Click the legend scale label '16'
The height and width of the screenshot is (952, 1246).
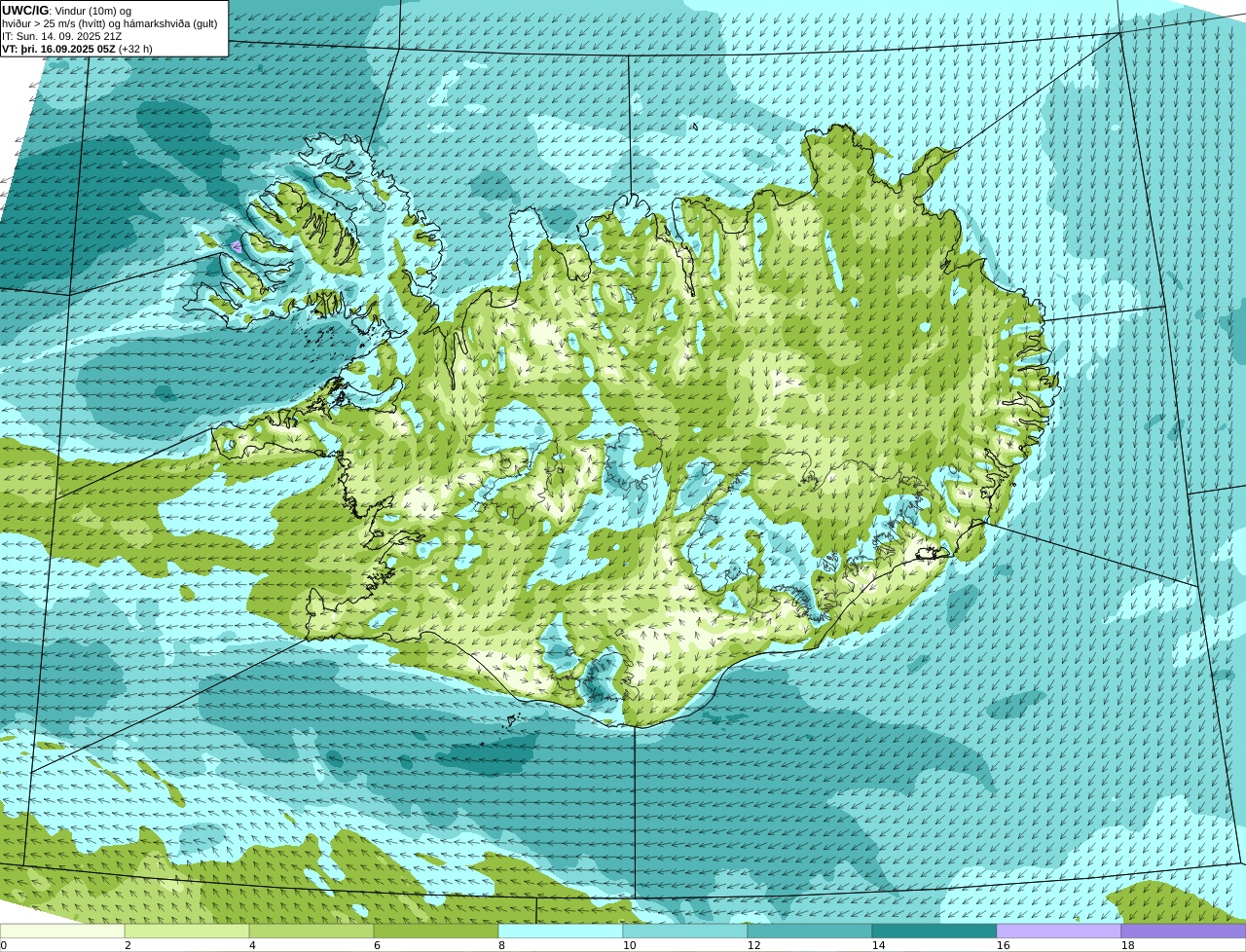(x=1003, y=945)
